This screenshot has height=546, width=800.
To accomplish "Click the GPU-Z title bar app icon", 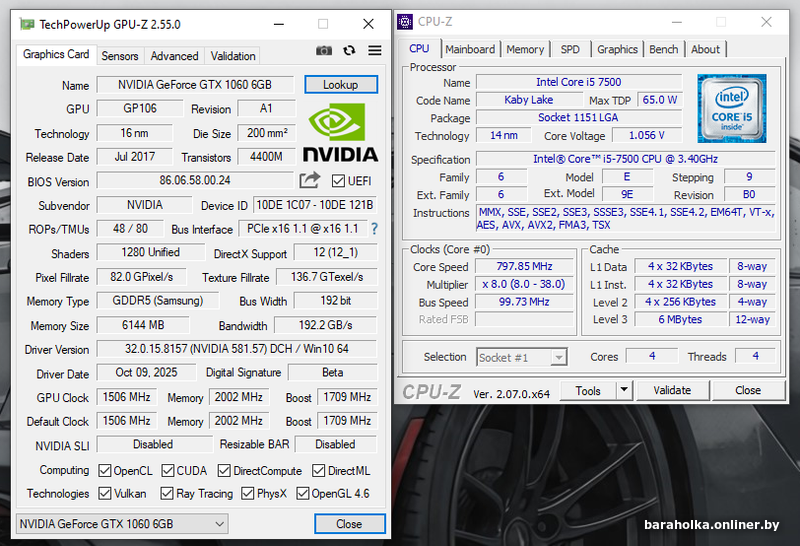I will click(27, 24).
